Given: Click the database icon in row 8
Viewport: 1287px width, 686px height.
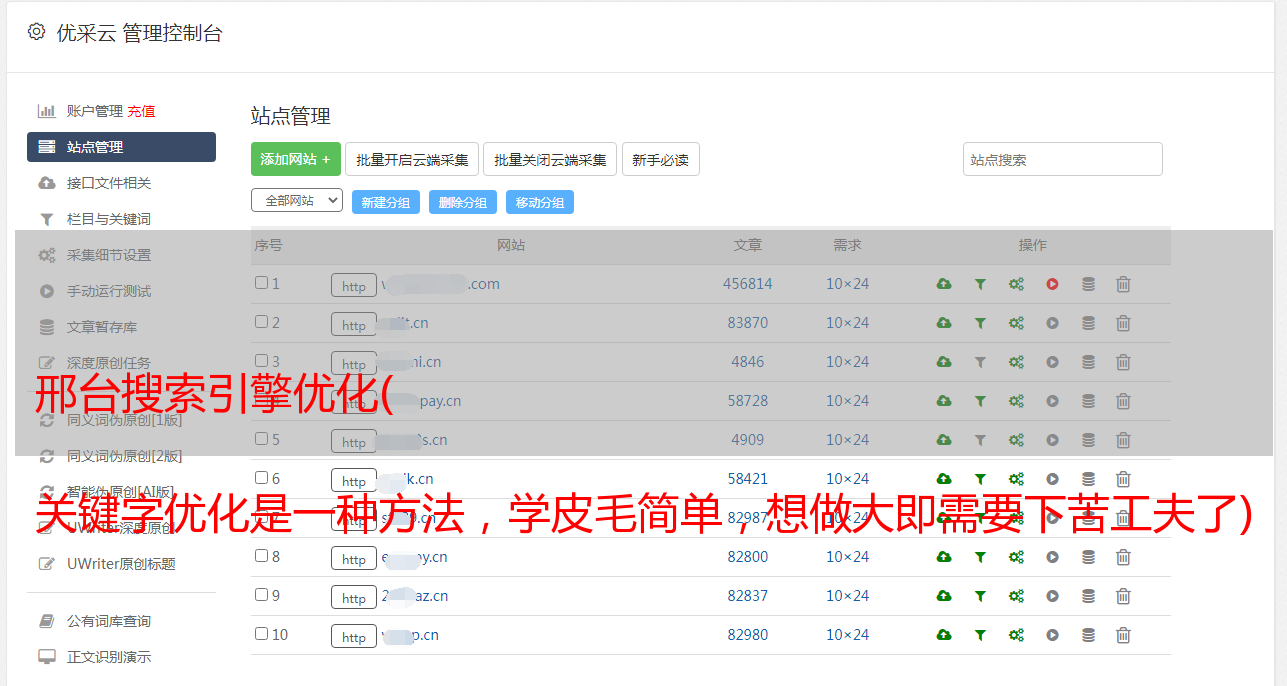Looking at the screenshot, I should 1088,557.
